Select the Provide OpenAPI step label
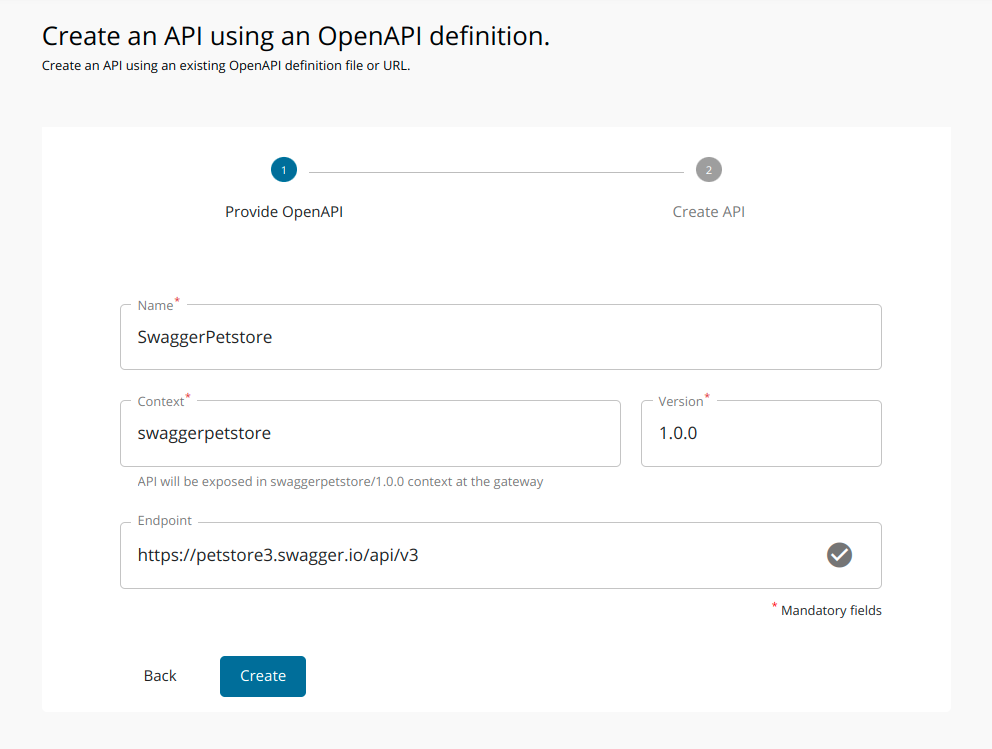Viewport: 992px width, 749px height. [284, 211]
